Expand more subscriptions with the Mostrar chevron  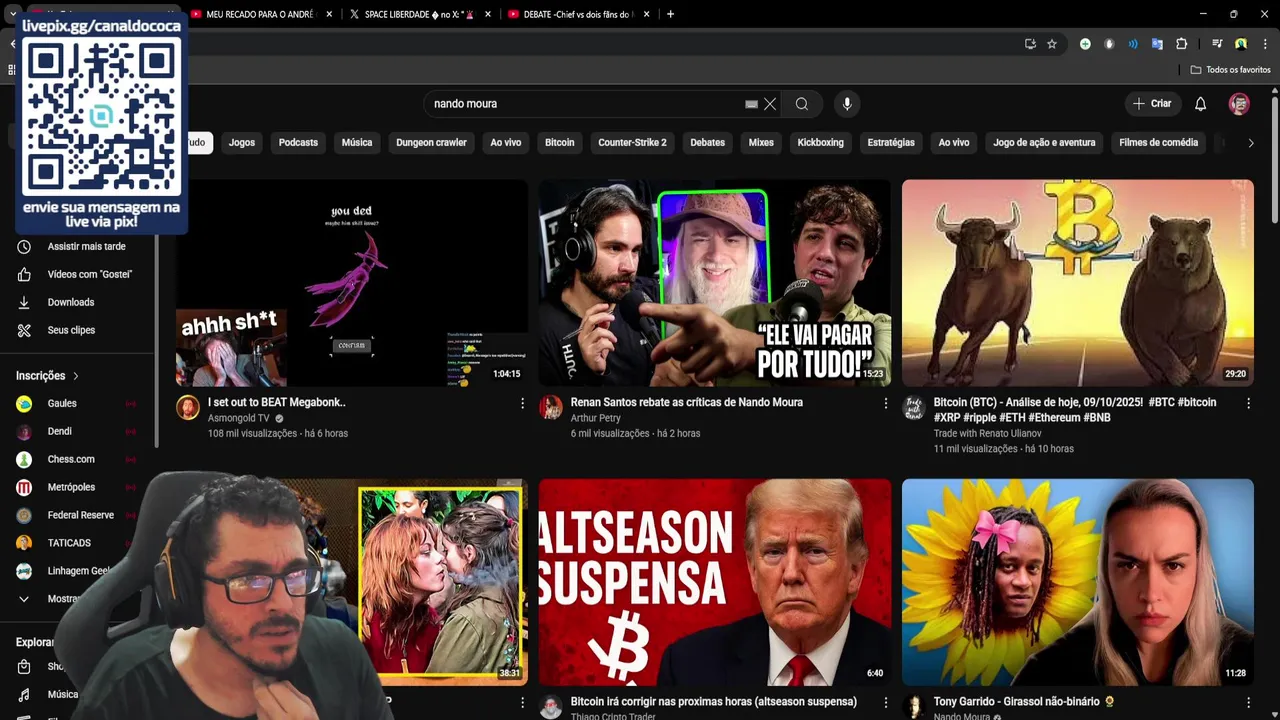coord(24,599)
